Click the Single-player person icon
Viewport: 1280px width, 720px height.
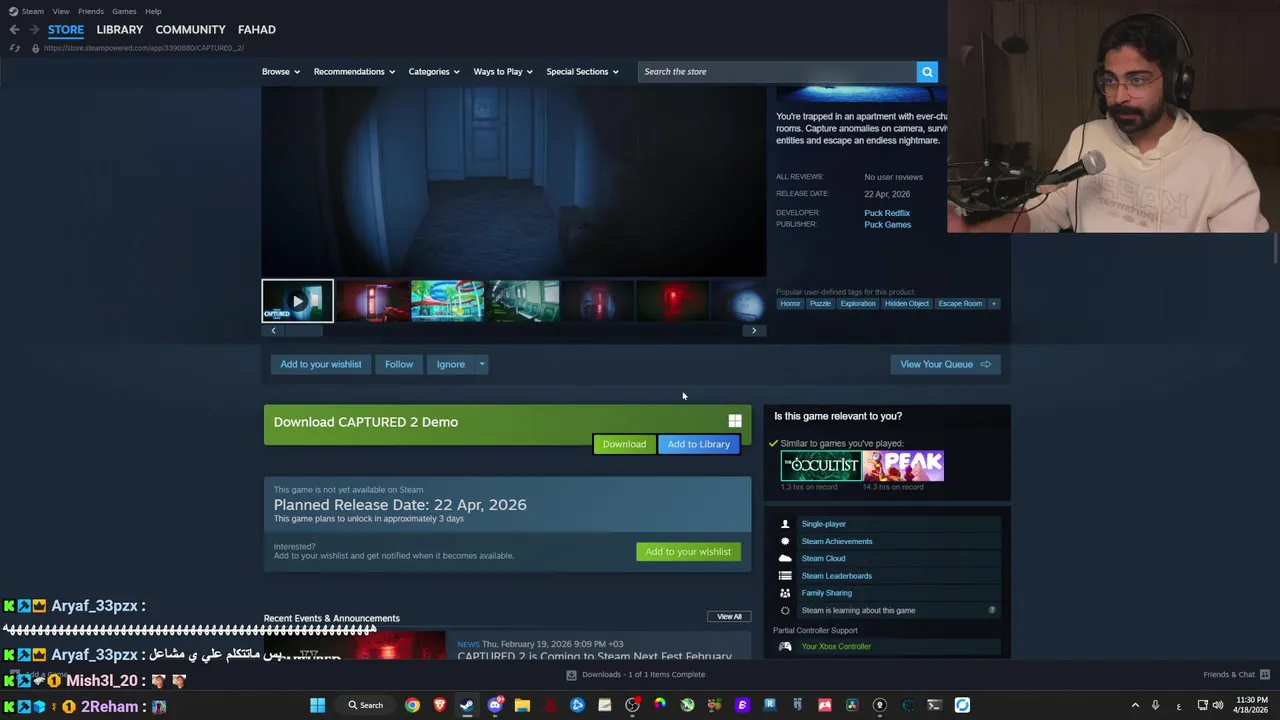pos(785,524)
